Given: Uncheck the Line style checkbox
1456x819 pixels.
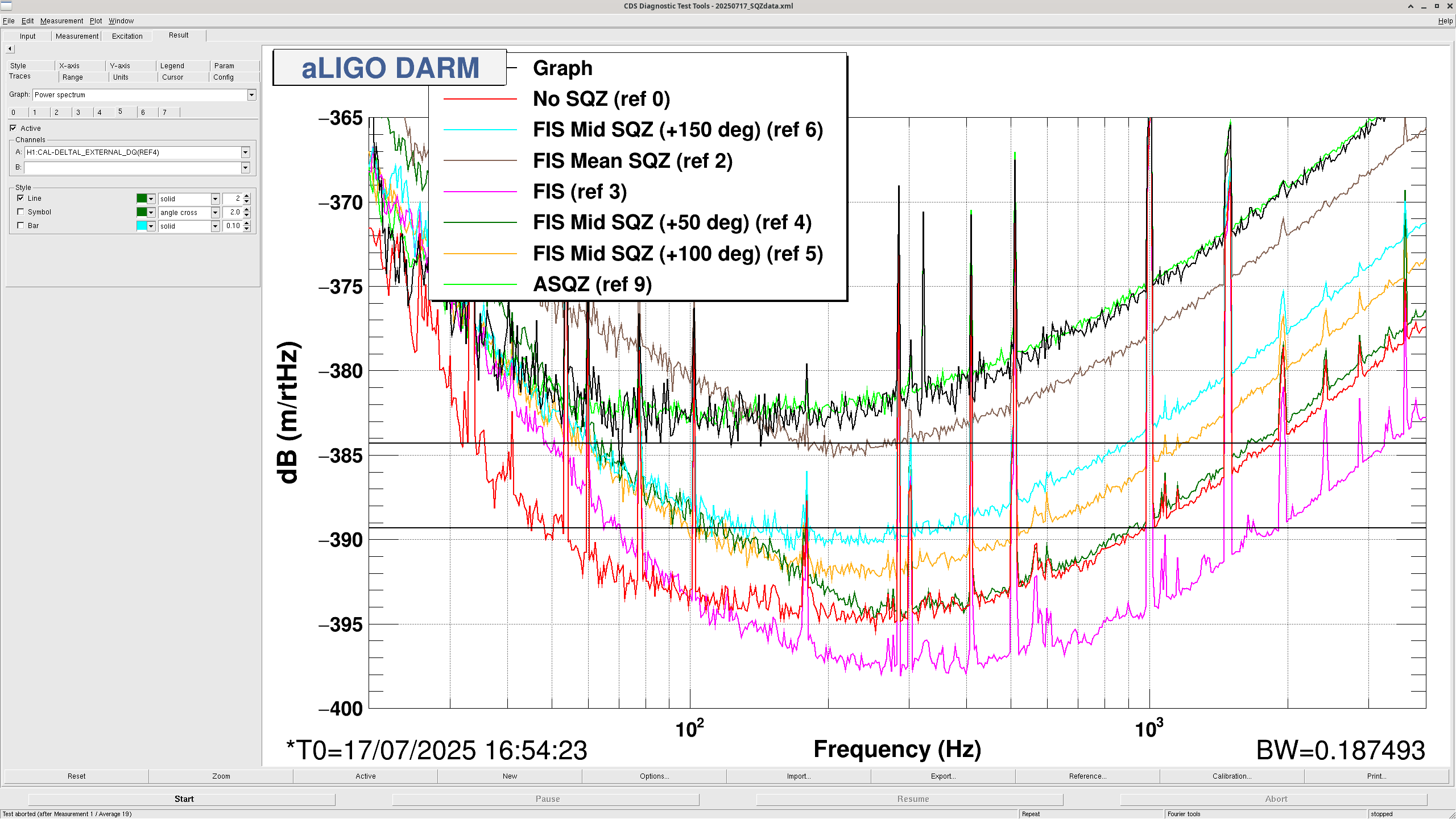Looking at the screenshot, I should pos(21,198).
